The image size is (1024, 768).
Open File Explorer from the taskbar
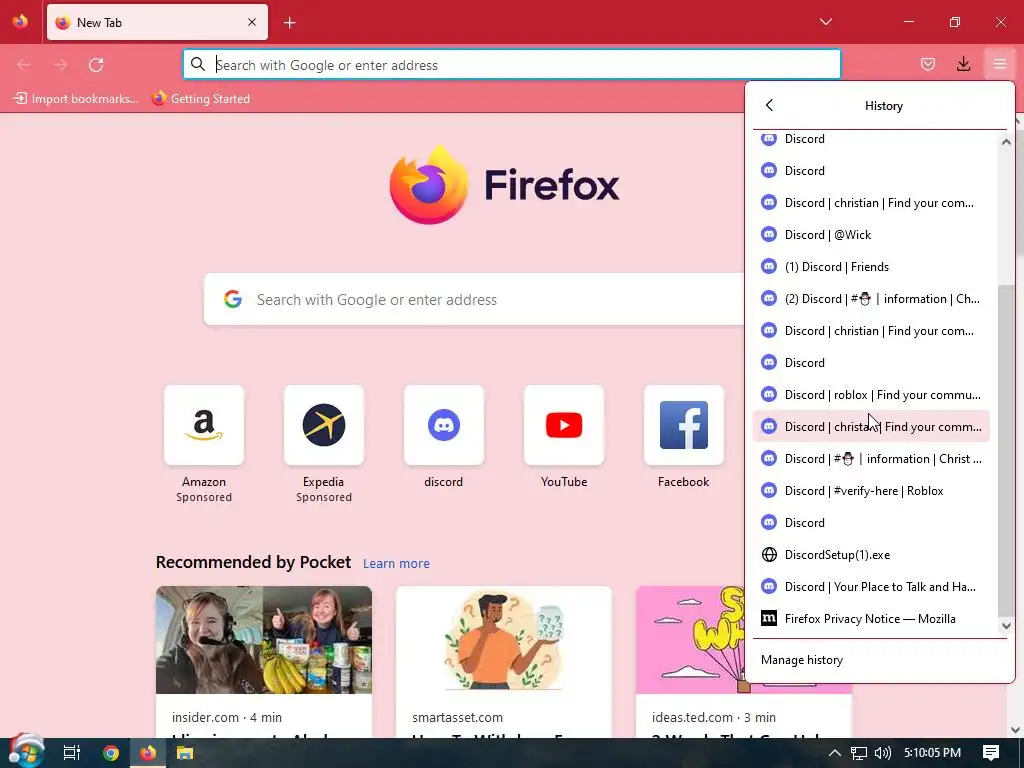tap(185, 753)
